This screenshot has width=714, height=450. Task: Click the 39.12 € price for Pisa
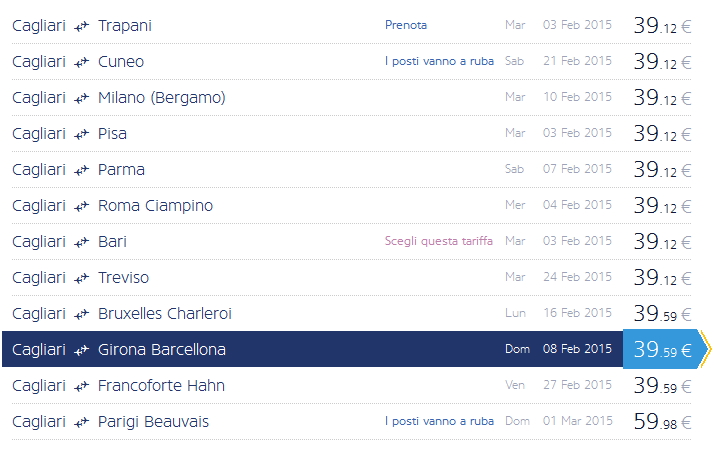click(x=662, y=134)
